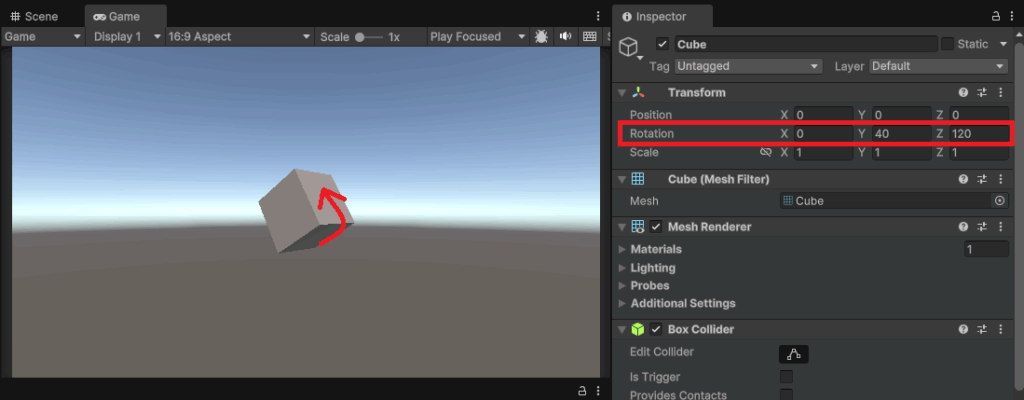Open the Game view mode dropdown
The height and width of the screenshot is (400, 1024).
pos(43,37)
